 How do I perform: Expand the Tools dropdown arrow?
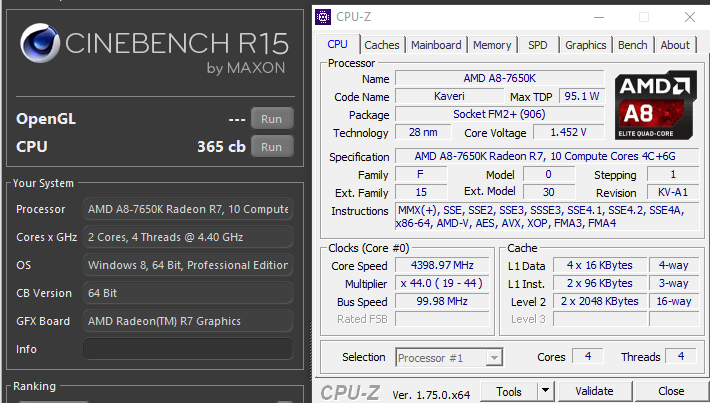click(x=546, y=391)
